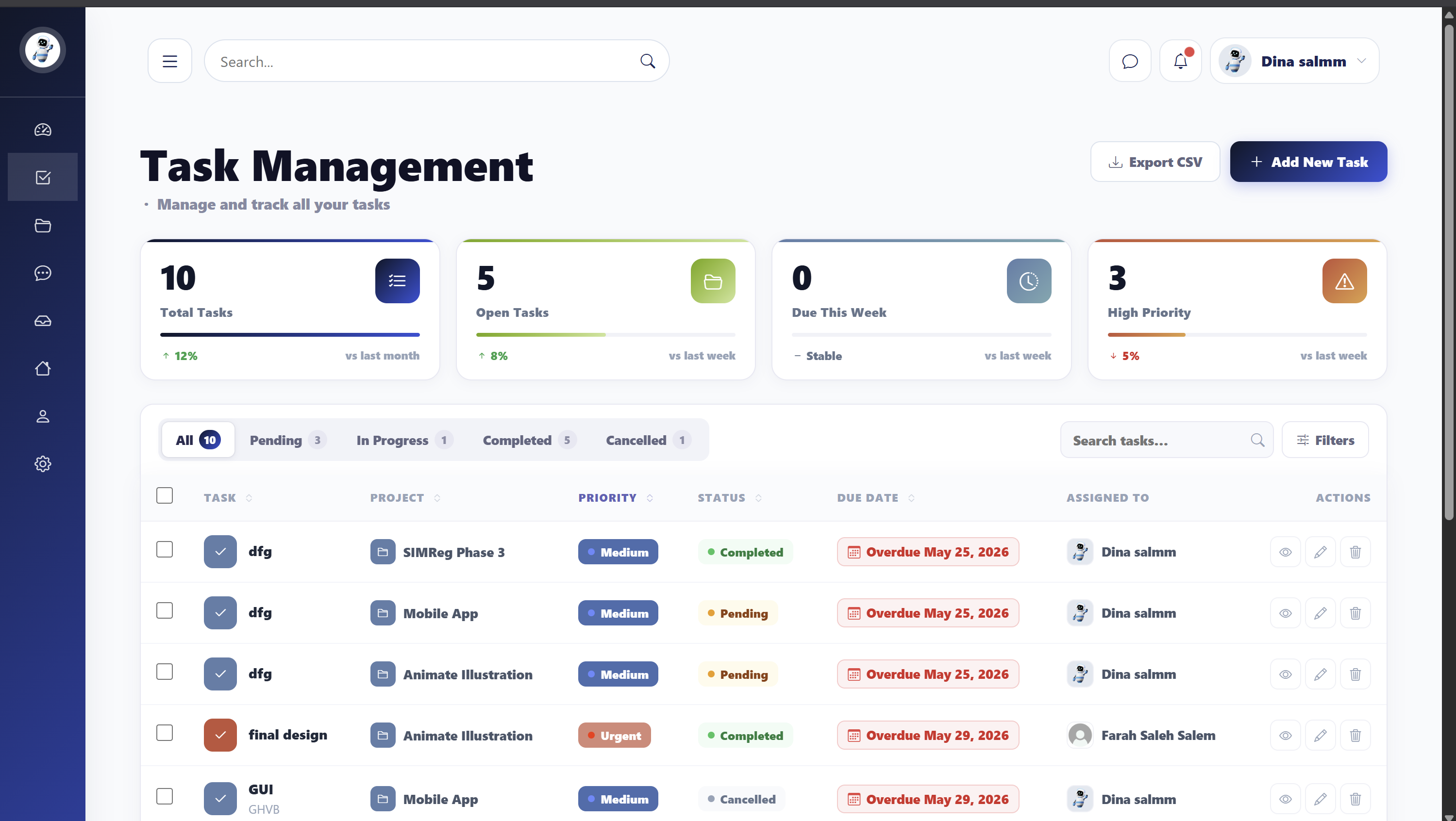Toggle the select-all checkbox in table header
Viewport: 1456px width, 821px height.
(x=165, y=495)
